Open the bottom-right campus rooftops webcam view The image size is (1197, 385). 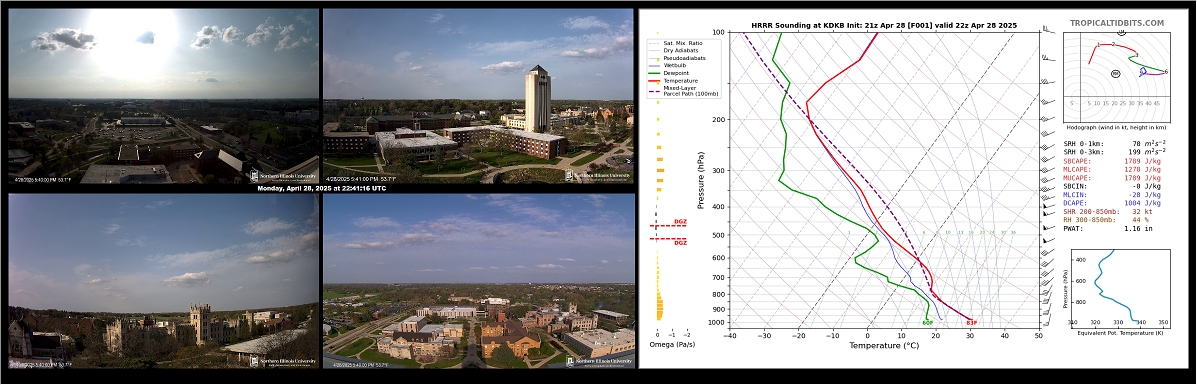478,280
